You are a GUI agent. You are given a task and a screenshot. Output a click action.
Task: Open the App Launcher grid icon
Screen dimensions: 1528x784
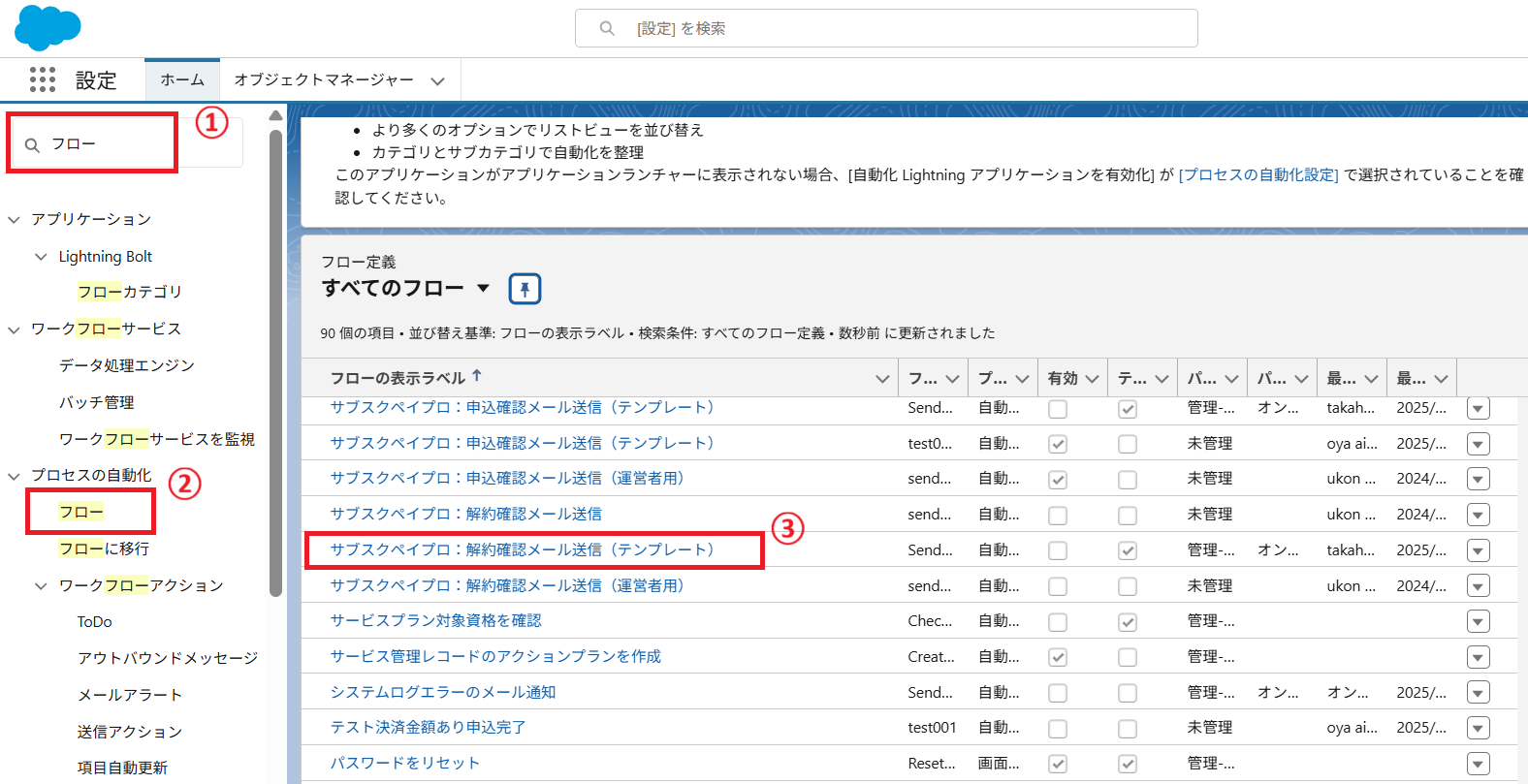[x=42, y=79]
